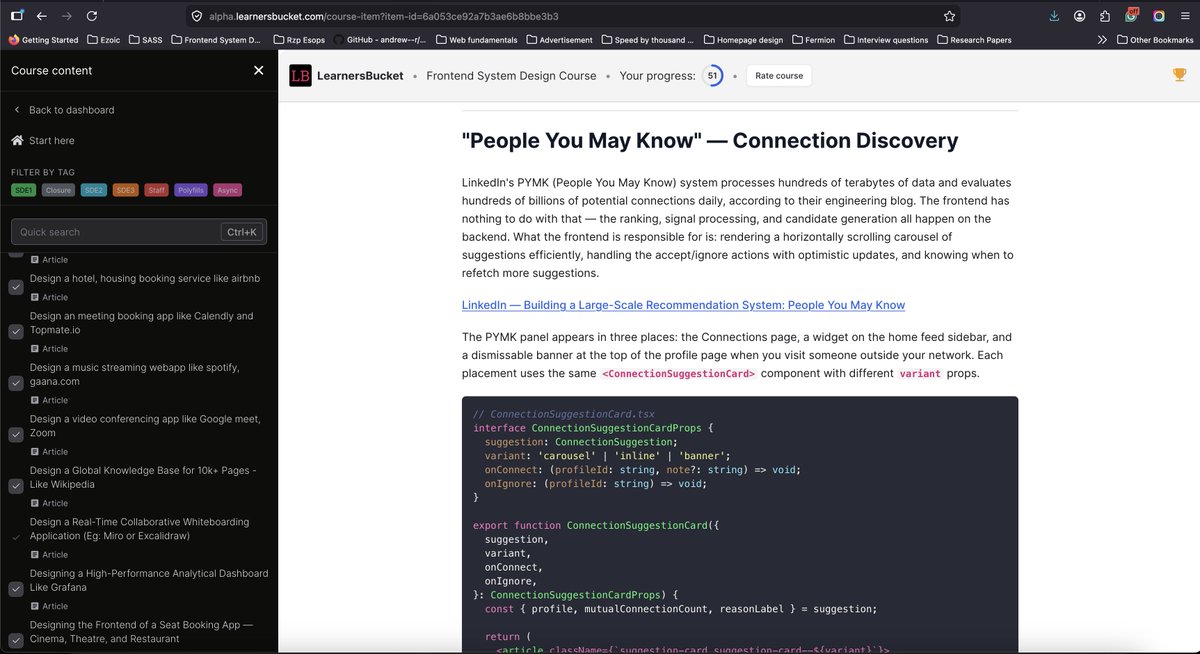Viewport: 1200px width, 654px height.
Task: Click the Ctrl+K shortcut badge
Action: [x=242, y=232]
